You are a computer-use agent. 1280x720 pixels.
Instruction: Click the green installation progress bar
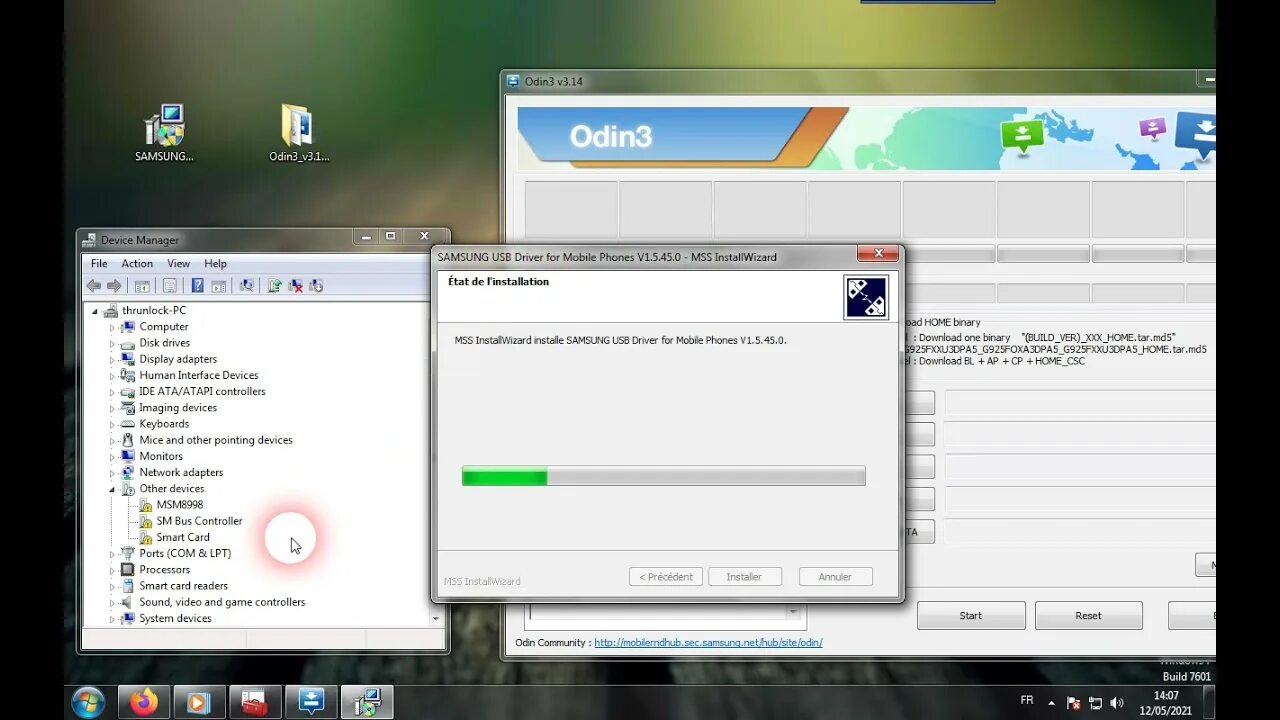[663, 477]
